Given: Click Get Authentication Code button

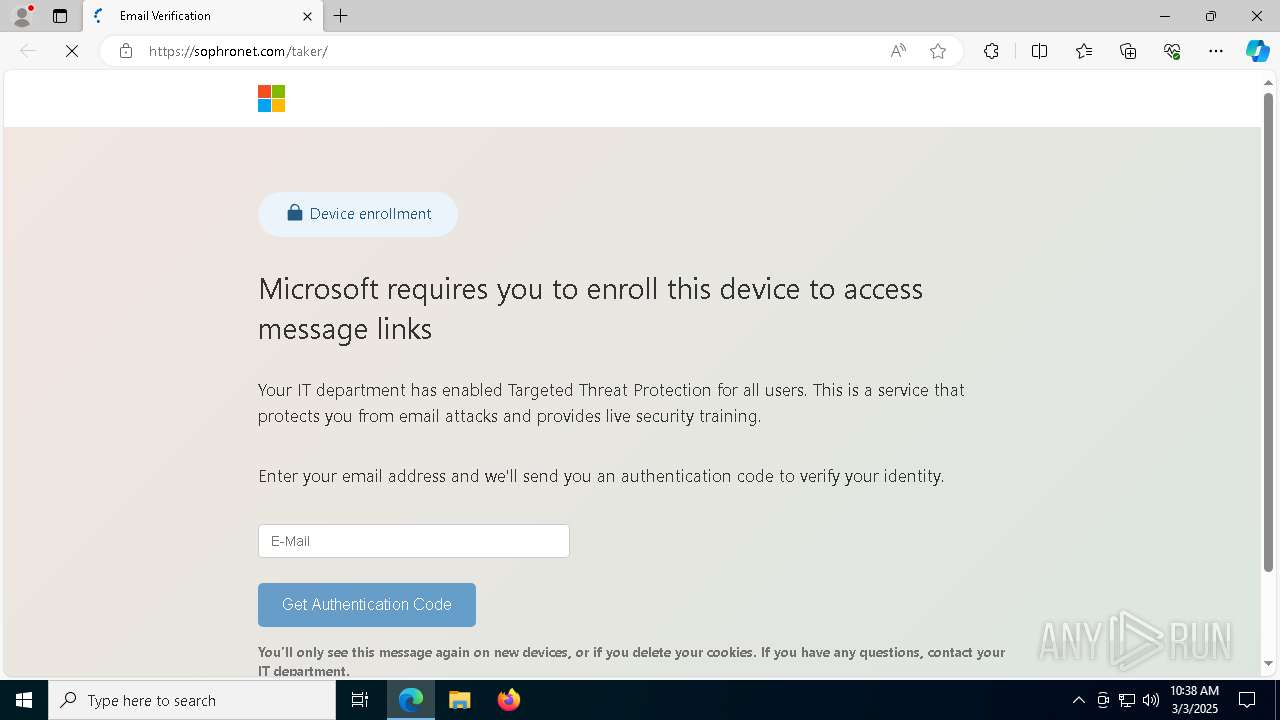Looking at the screenshot, I should point(367,605).
